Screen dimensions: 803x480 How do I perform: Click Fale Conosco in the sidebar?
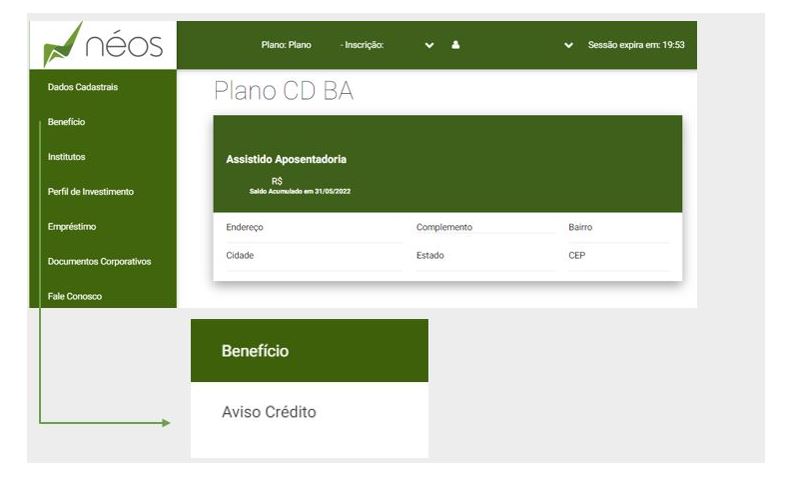pyautogui.click(x=75, y=296)
